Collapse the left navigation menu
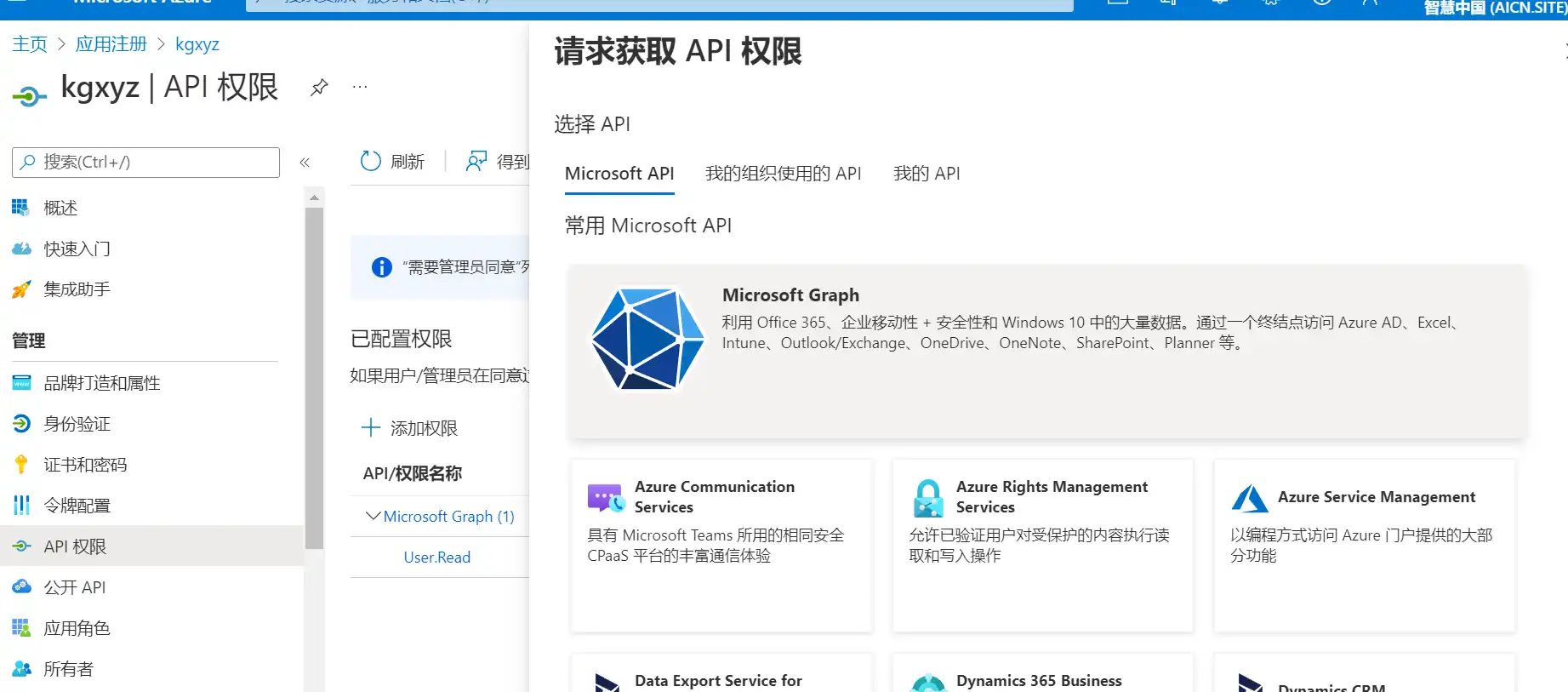Viewport: 1568px width, 692px height. (305, 162)
